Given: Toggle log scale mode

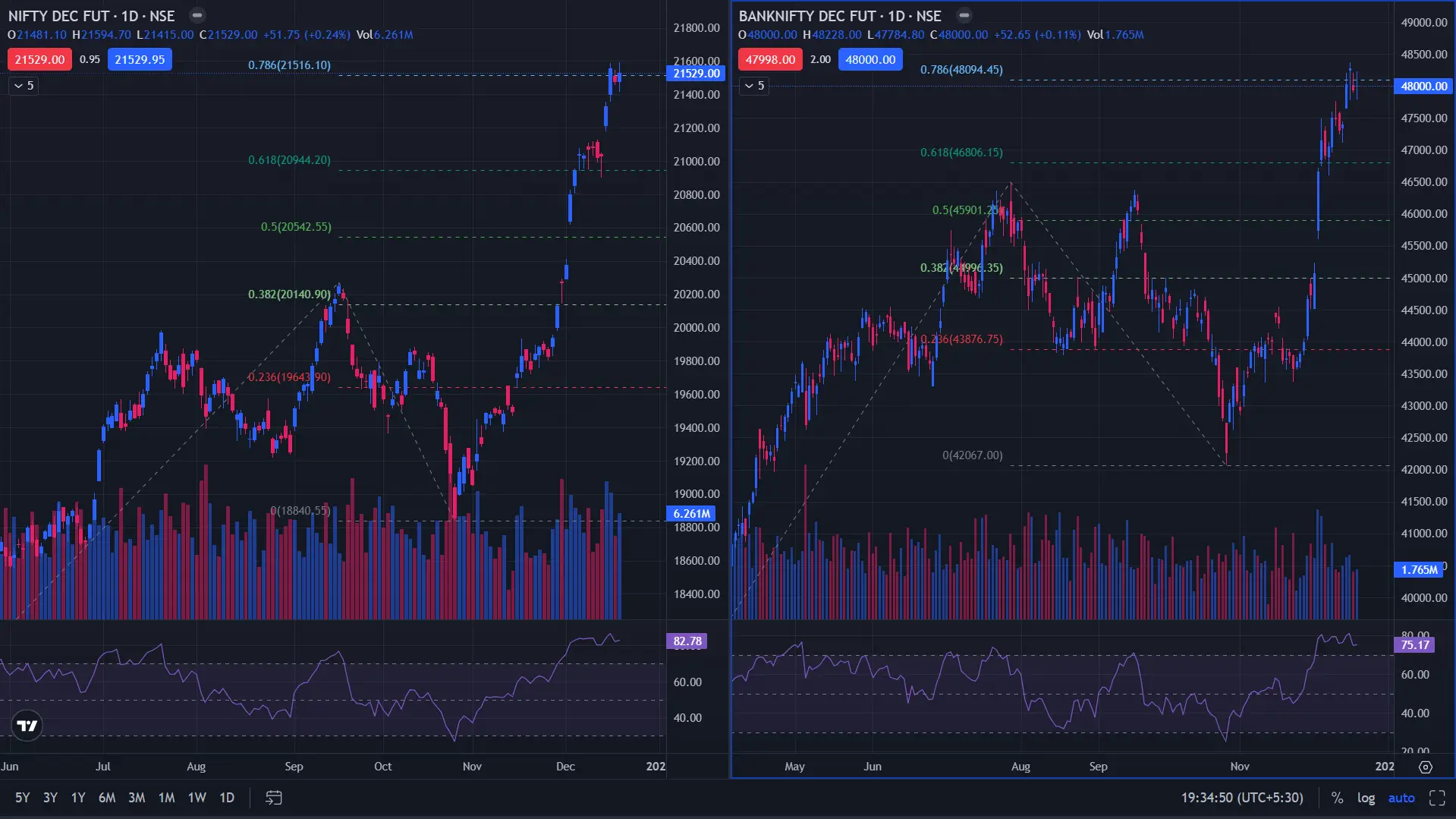Looking at the screenshot, I should tap(1366, 798).
